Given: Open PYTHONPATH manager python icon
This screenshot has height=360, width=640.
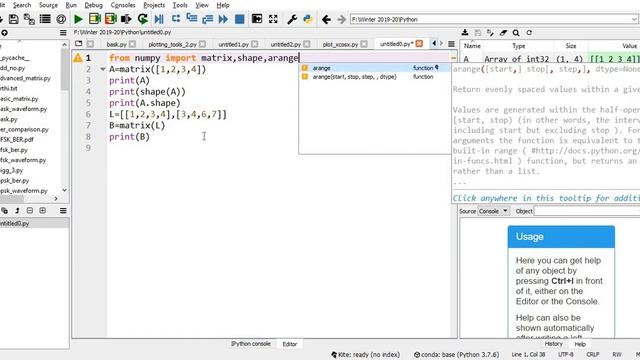Looking at the screenshot, I should 307,19.
